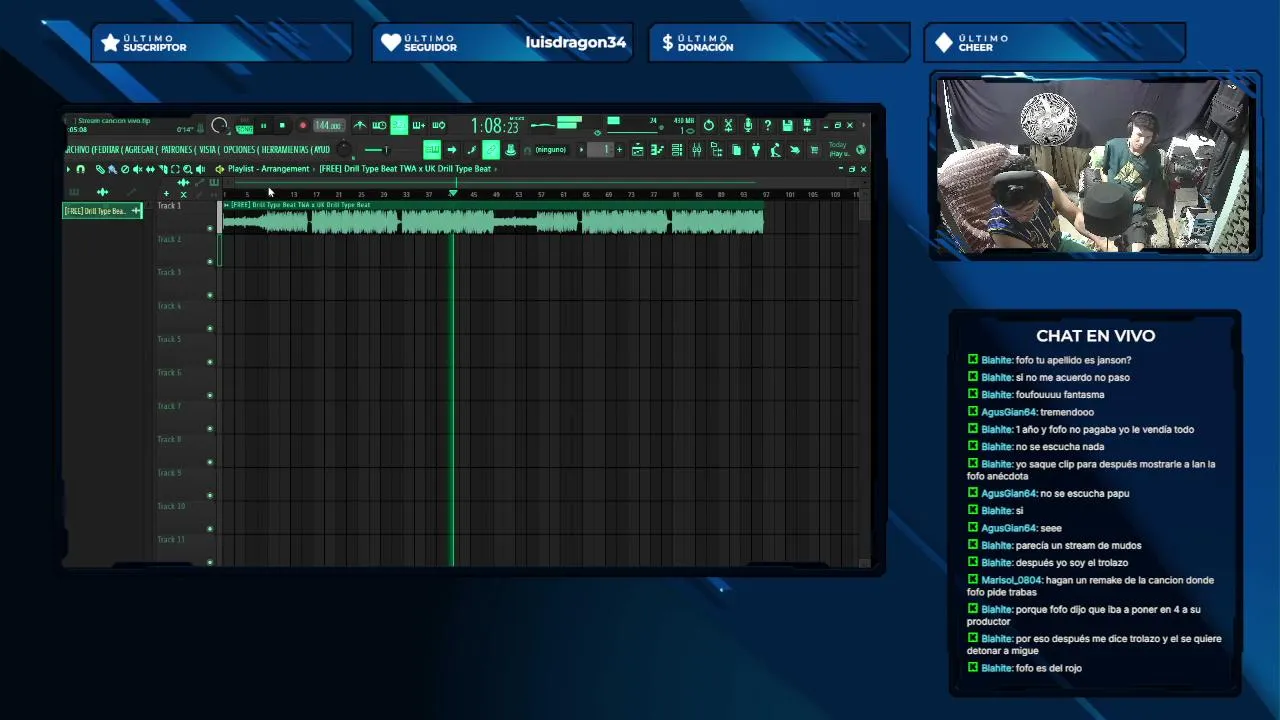This screenshot has width=1280, height=720.
Task: Toggle the wait-for-input recording icon
Action: [x=379, y=125]
